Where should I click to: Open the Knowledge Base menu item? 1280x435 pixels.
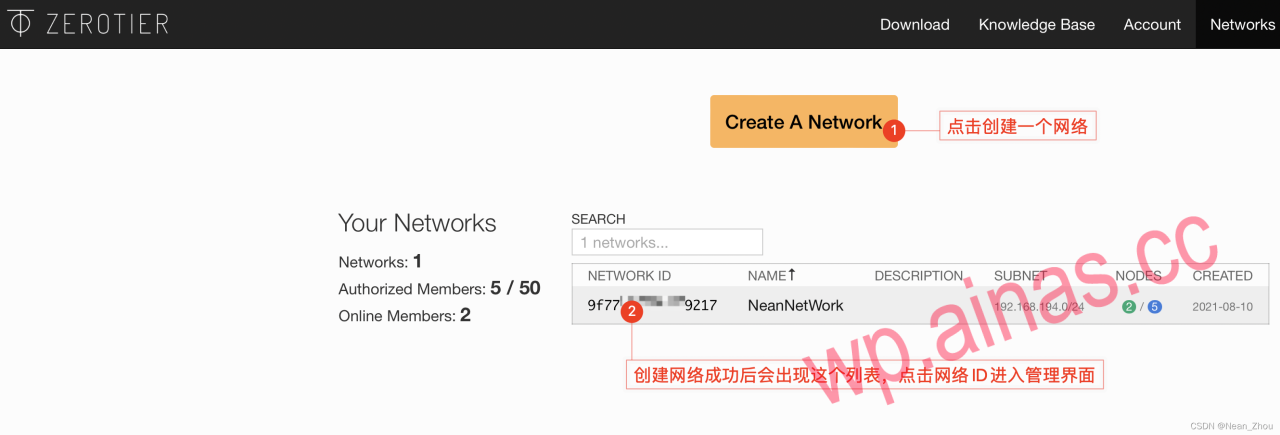coord(1036,24)
